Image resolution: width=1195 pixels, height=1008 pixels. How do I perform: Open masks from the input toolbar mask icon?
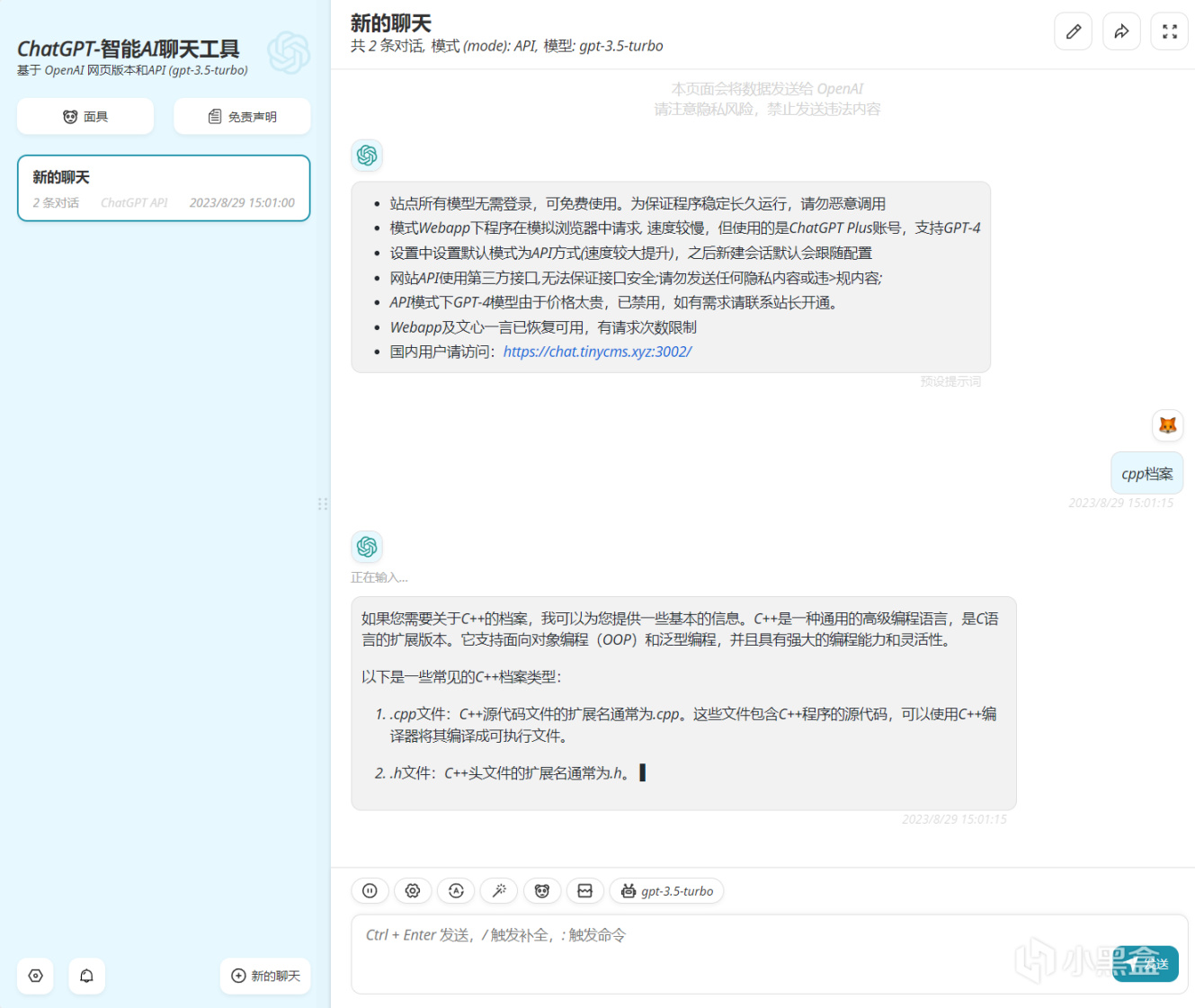(542, 890)
